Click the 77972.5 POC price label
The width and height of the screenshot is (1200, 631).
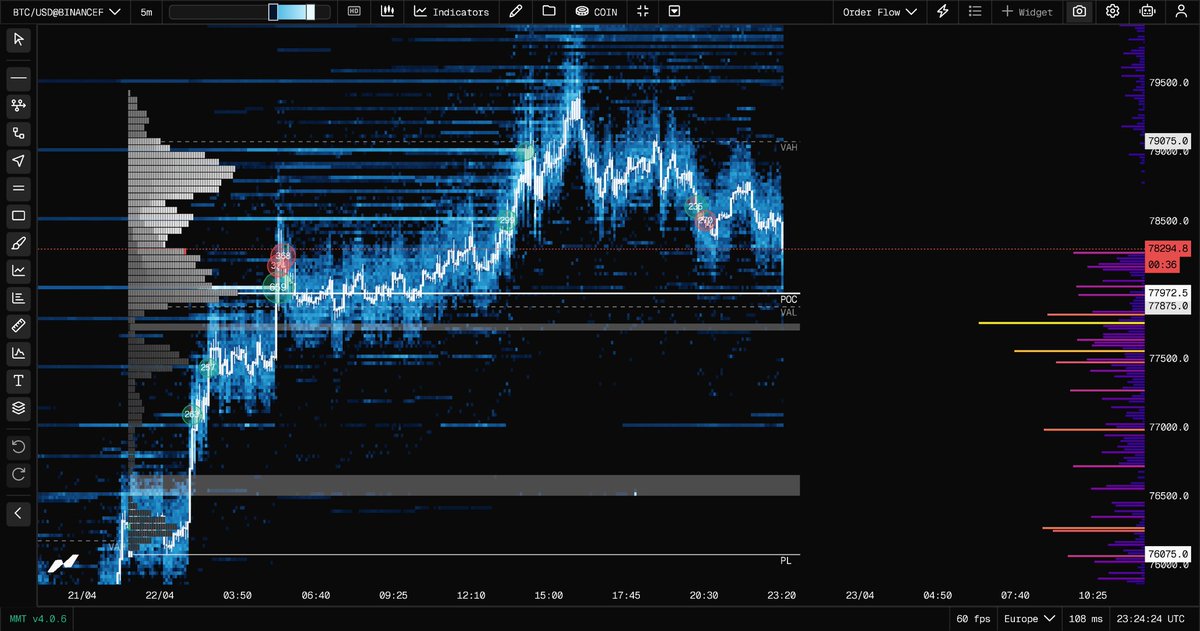tap(1168, 293)
